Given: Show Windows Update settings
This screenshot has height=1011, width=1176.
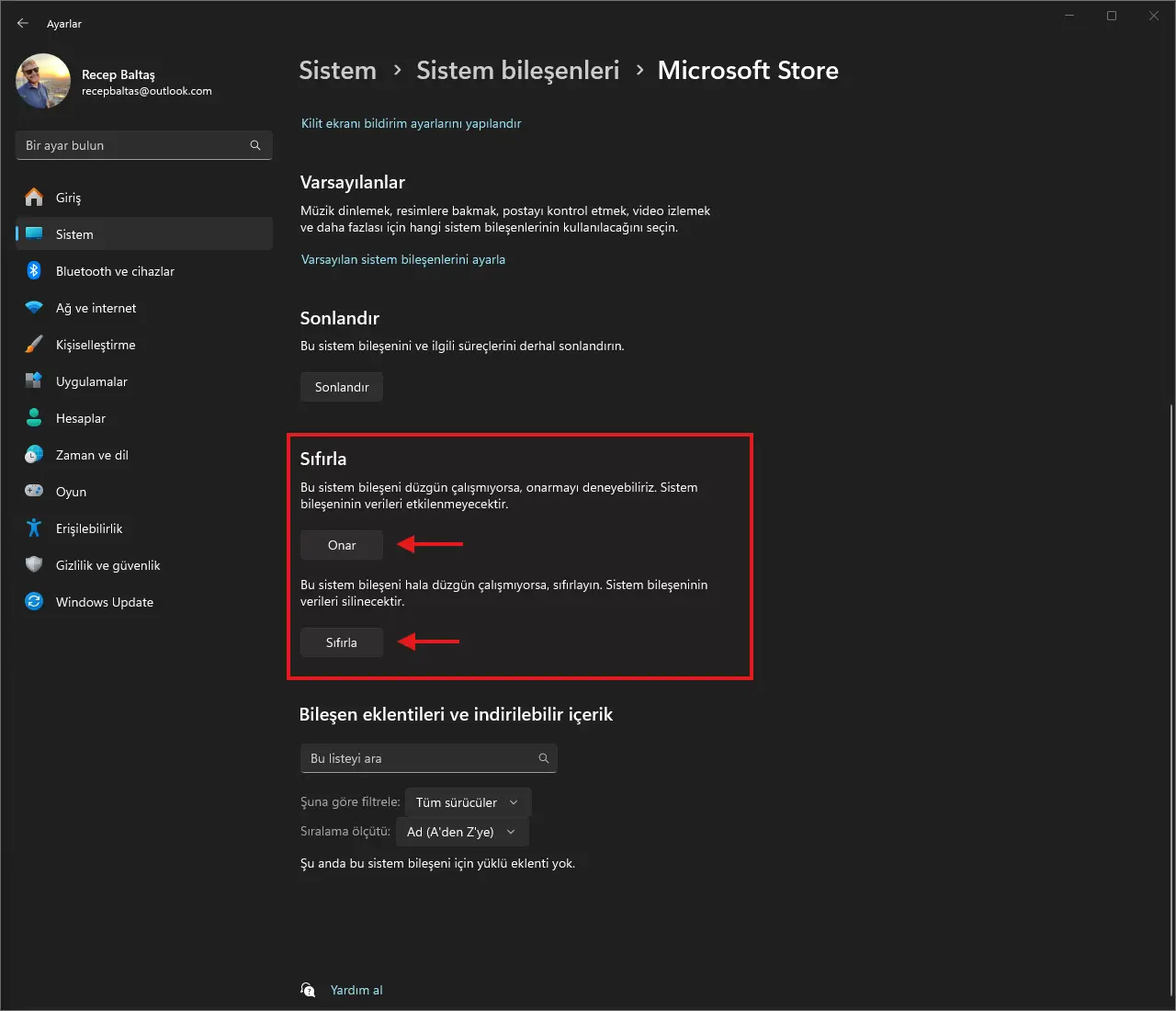Looking at the screenshot, I should click(144, 601).
